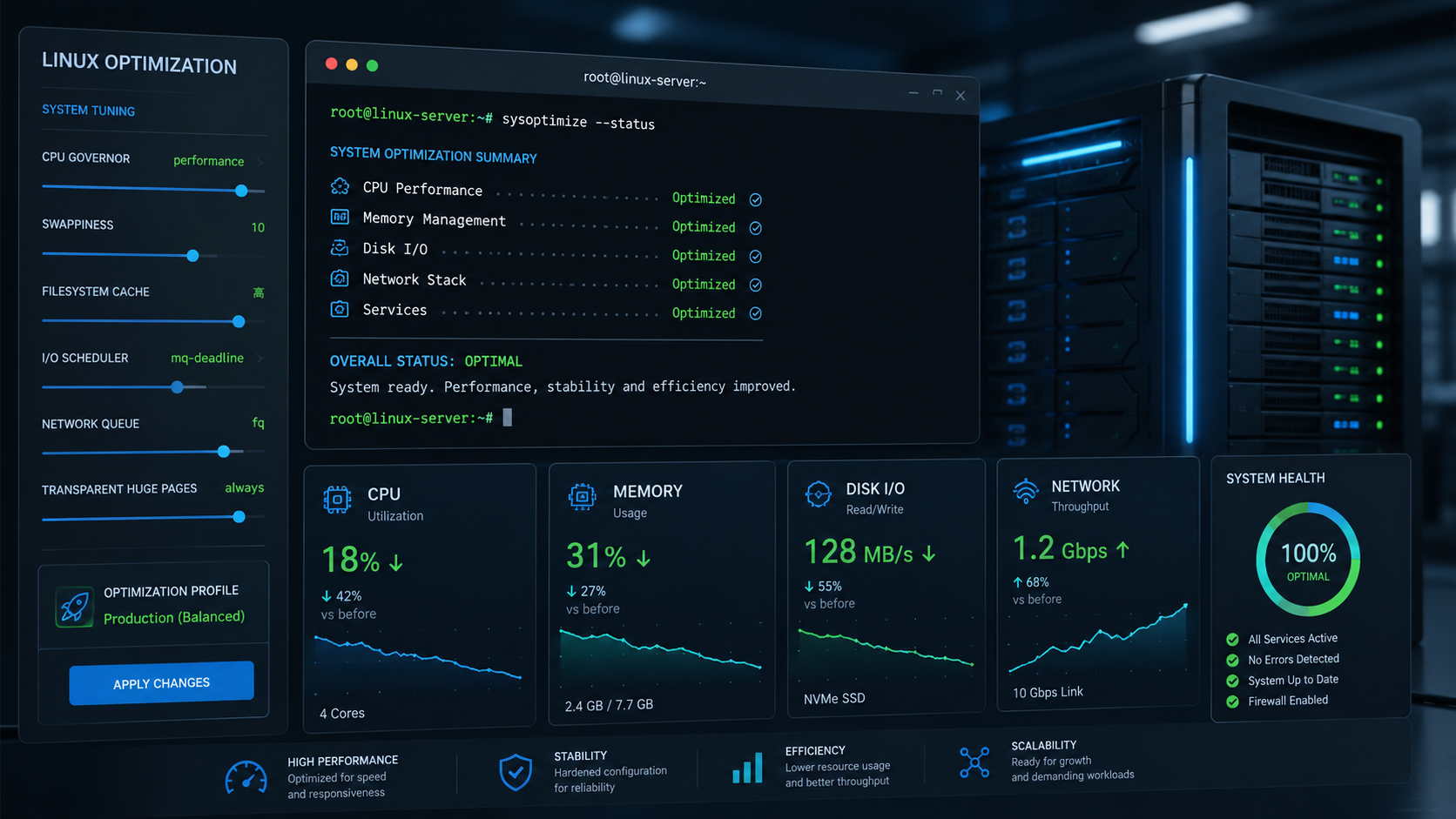
Task: Click the Disk 128 MB/s down arrow
Action: [929, 554]
